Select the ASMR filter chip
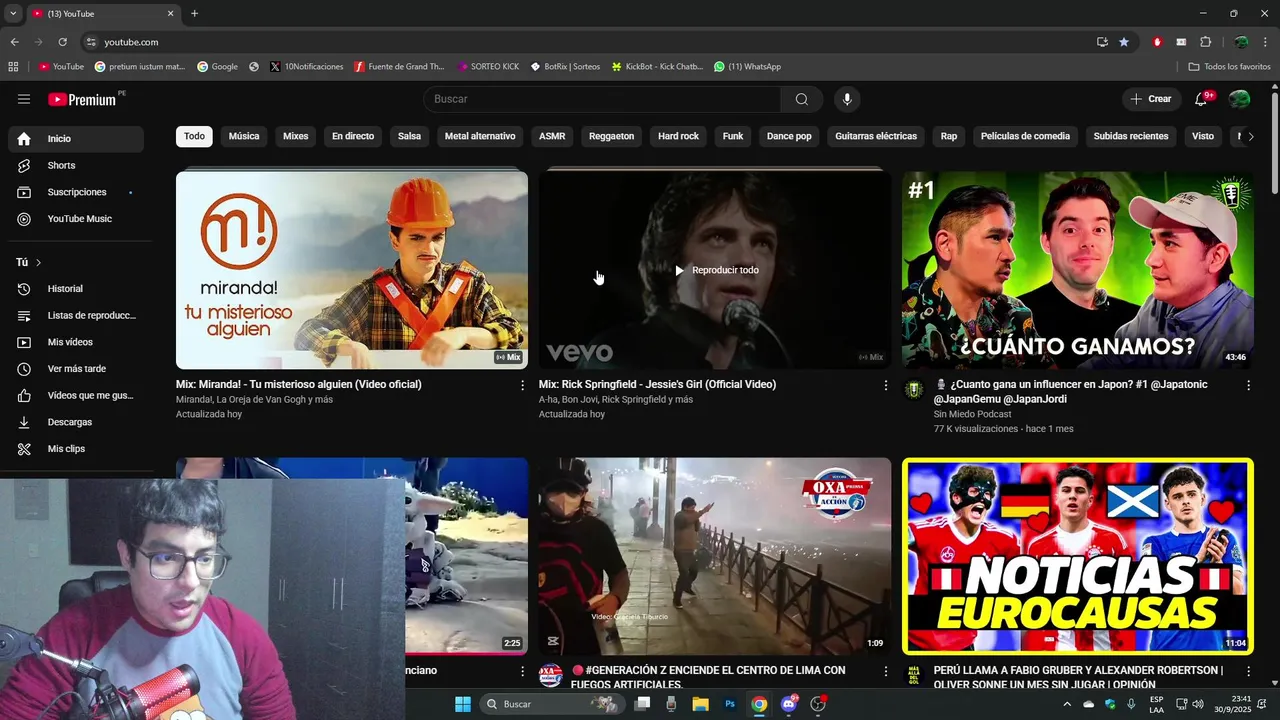 pyautogui.click(x=552, y=136)
